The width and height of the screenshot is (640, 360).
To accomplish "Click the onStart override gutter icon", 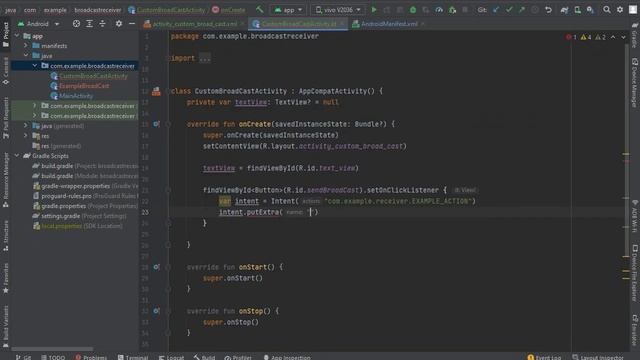I will [x=156, y=267].
